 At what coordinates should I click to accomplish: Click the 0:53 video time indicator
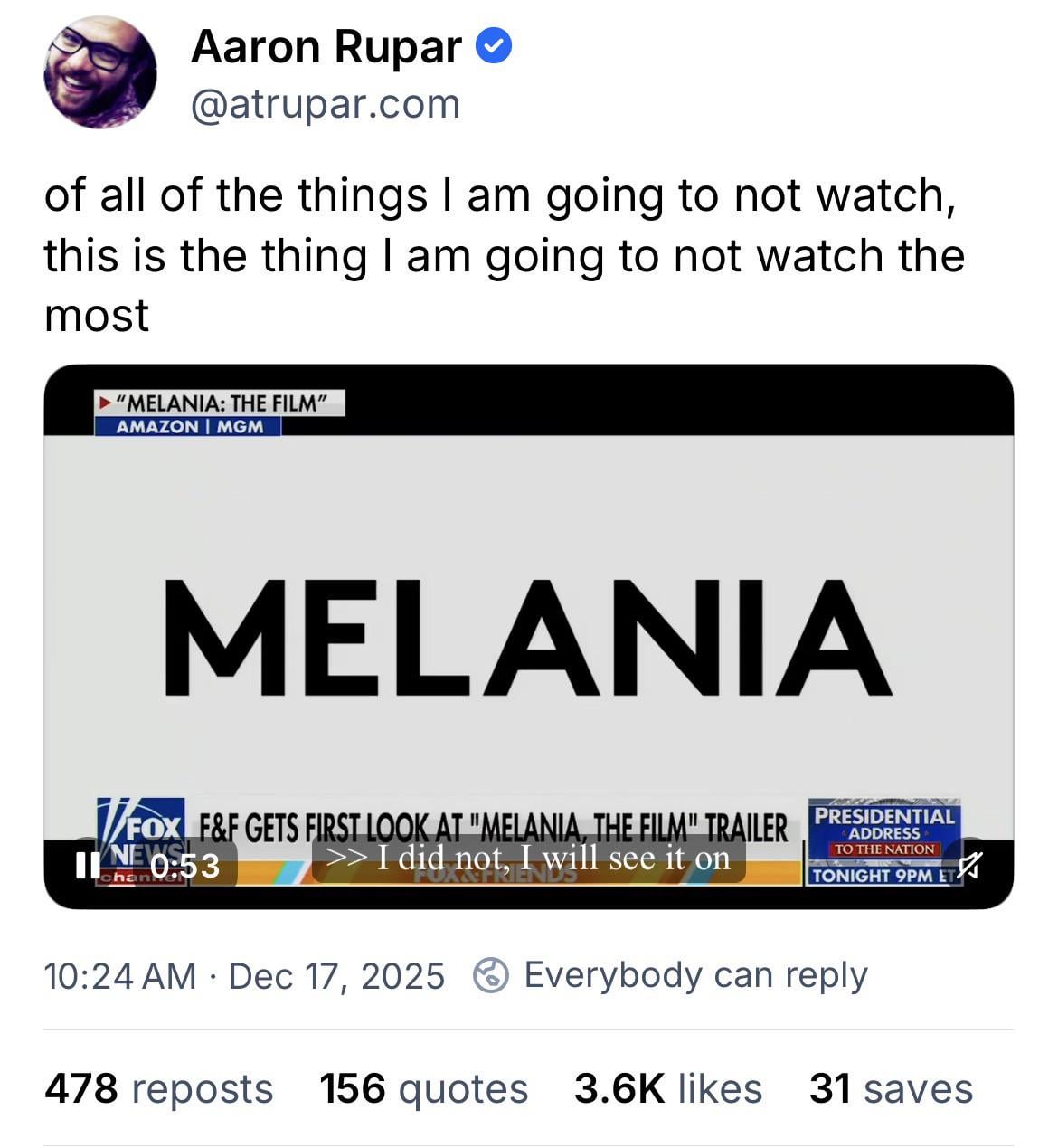pos(184,866)
